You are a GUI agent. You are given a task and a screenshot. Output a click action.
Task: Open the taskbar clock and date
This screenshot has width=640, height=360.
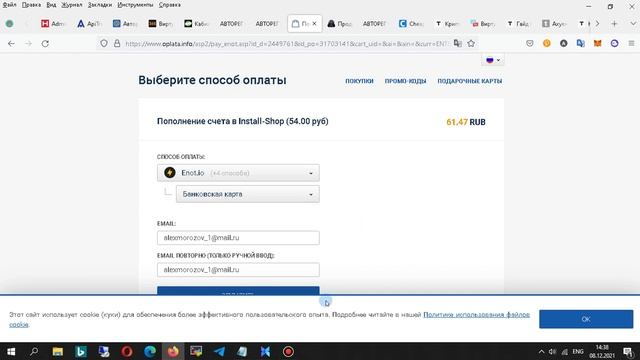point(602,351)
